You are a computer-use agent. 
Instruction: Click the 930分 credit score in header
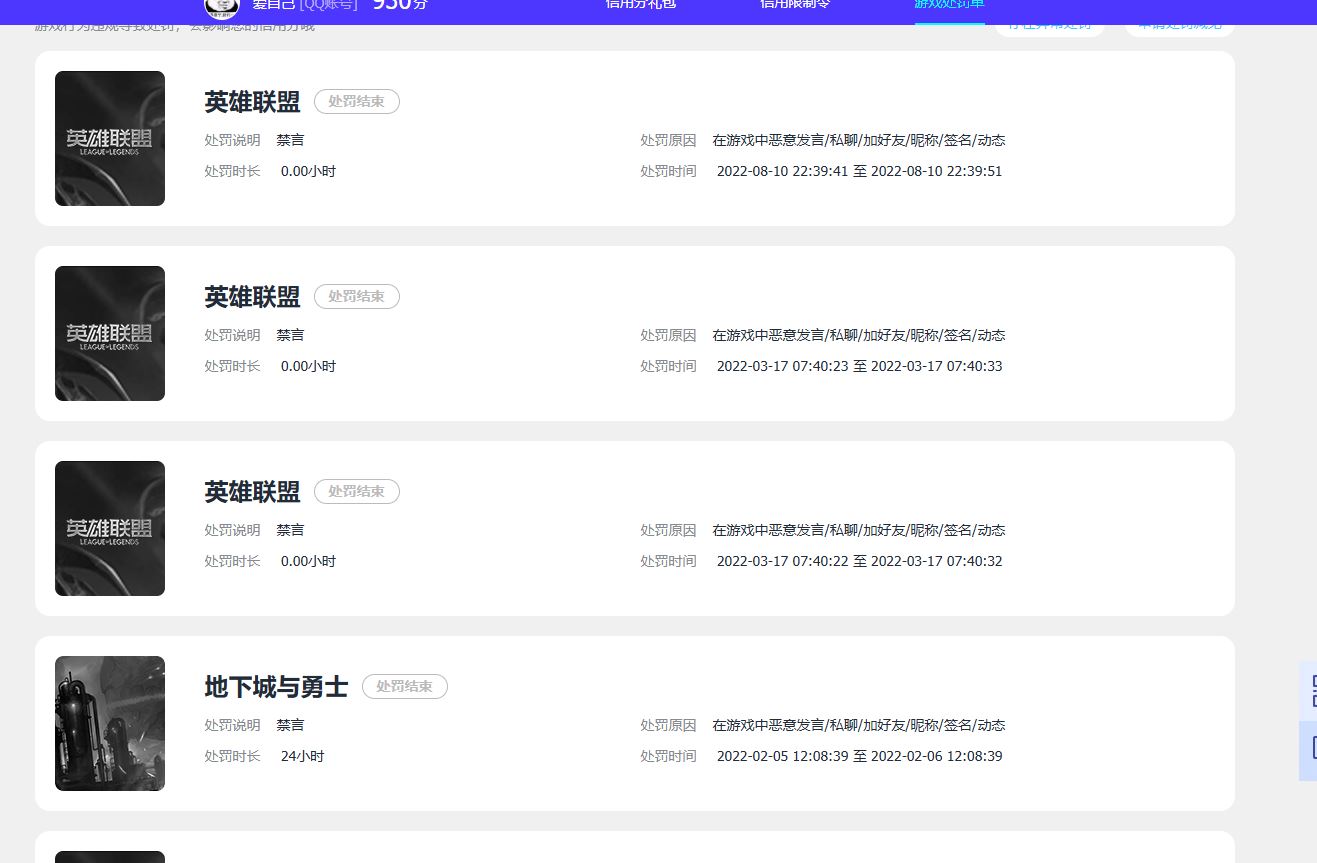coord(399,5)
